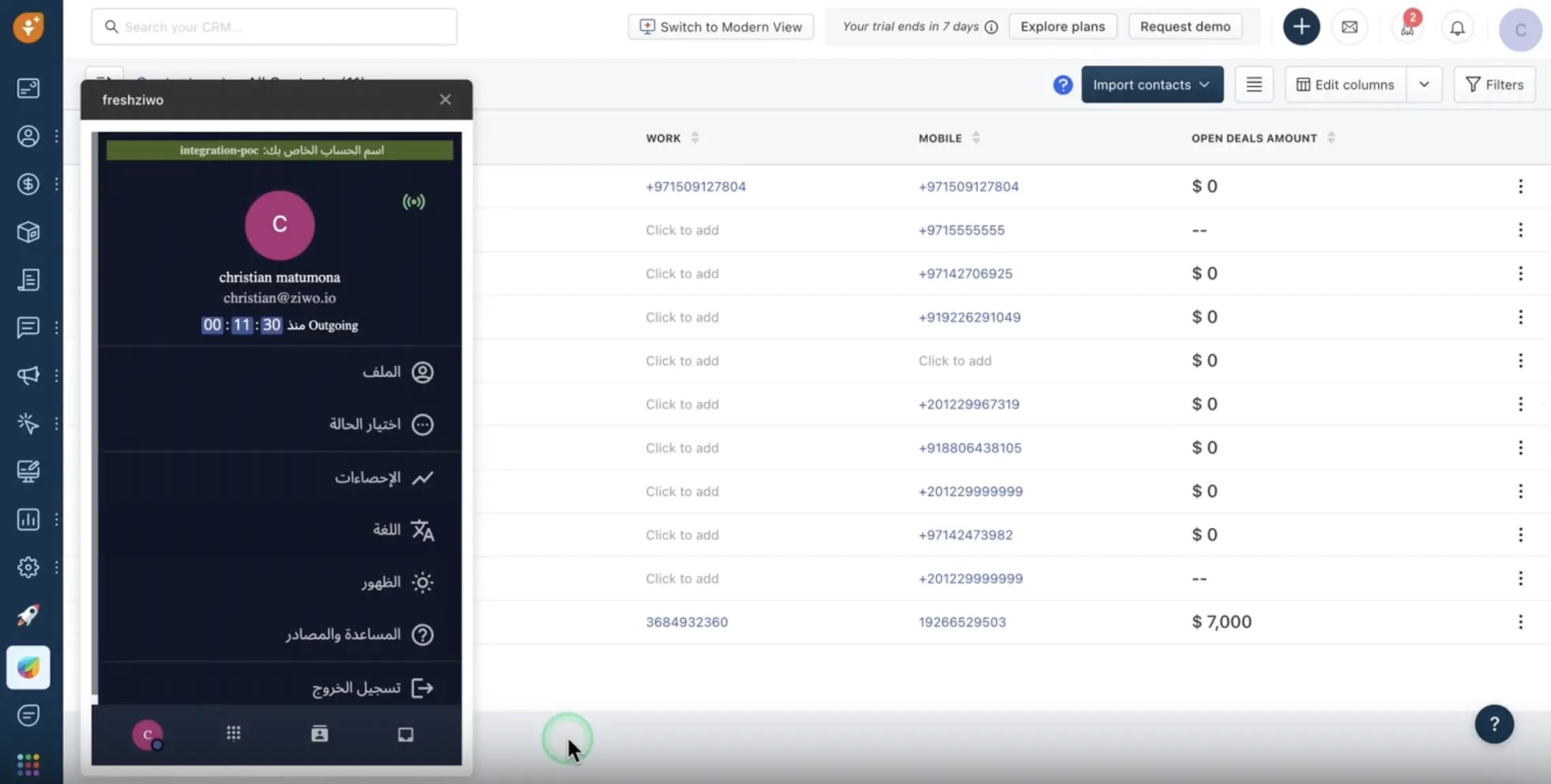Click work number 3684932360 link
This screenshot has height=784, width=1551.
click(686, 622)
